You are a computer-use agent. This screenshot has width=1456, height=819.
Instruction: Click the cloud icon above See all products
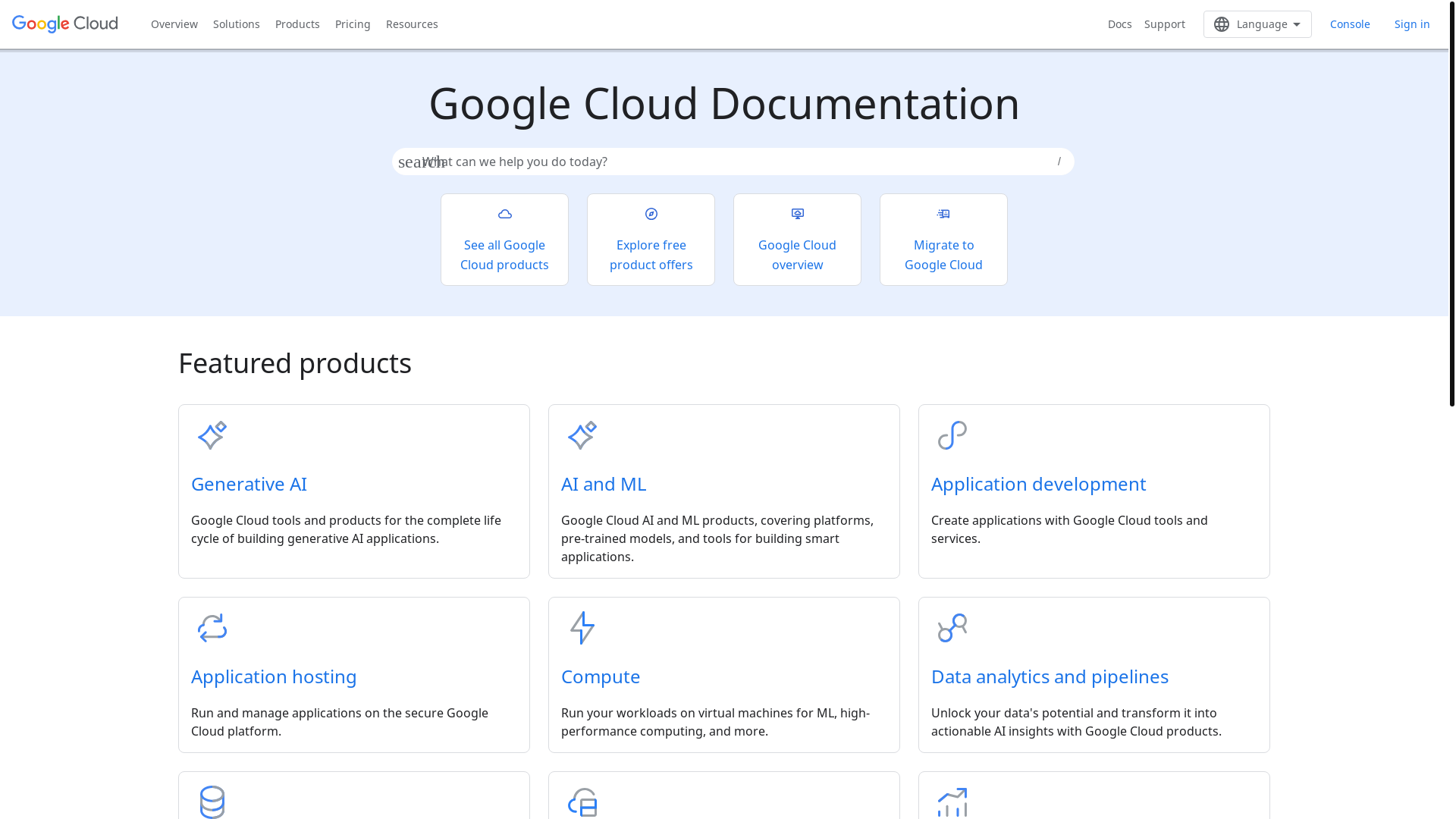pos(504,214)
